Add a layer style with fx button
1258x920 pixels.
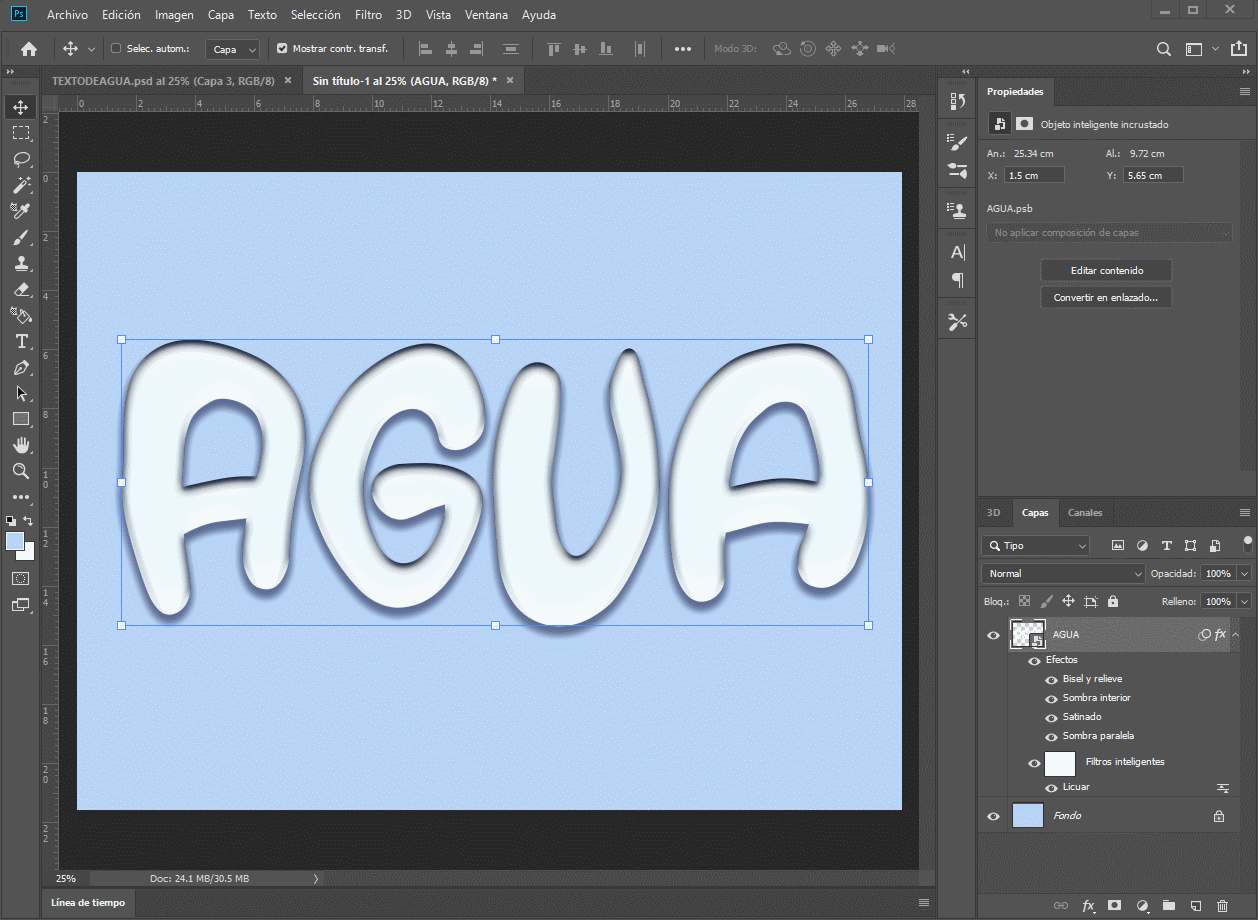tap(1088, 906)
